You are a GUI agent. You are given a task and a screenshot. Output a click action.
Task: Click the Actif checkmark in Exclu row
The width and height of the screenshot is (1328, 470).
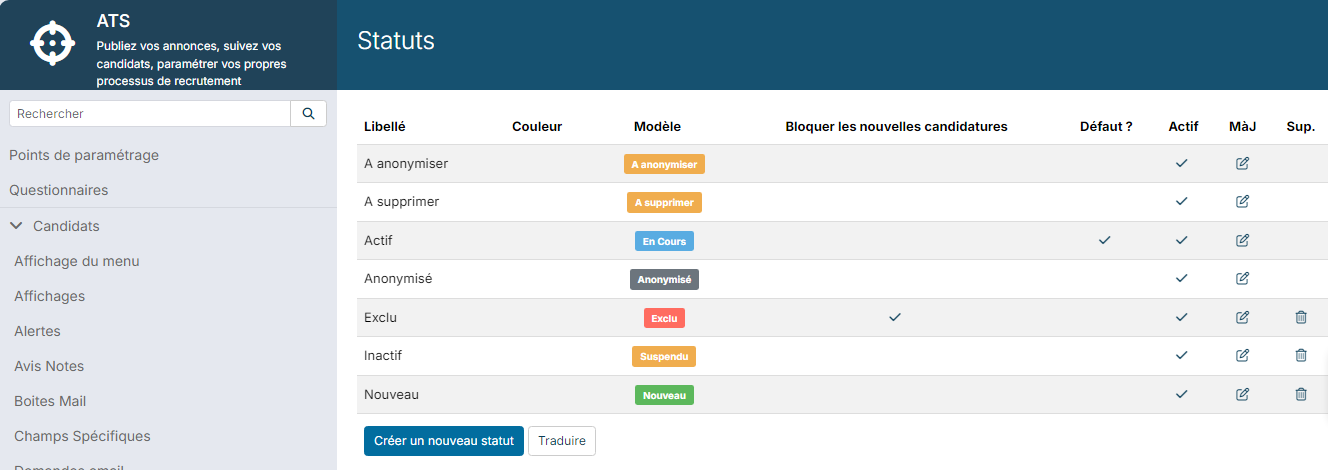(x=1181, y=317)
